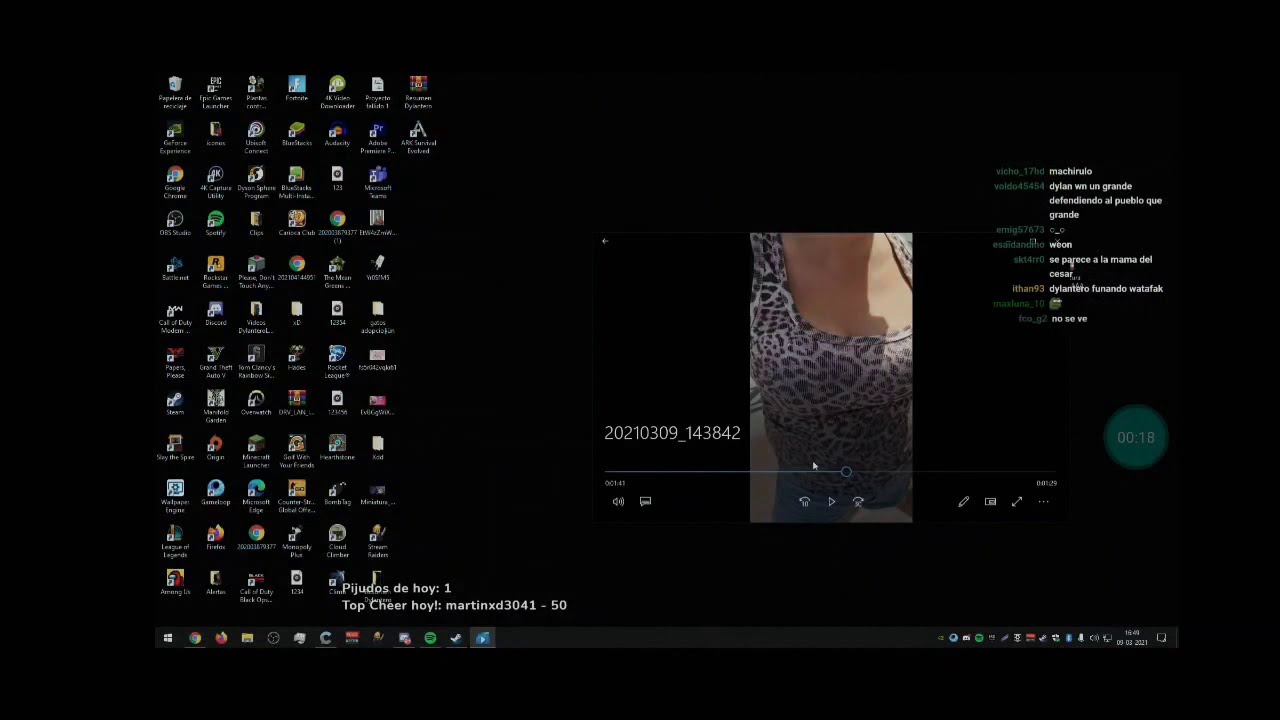Click the video title 20210309_143842
The height and width of the screenshot is (720, 1280).
click(672, 433)
